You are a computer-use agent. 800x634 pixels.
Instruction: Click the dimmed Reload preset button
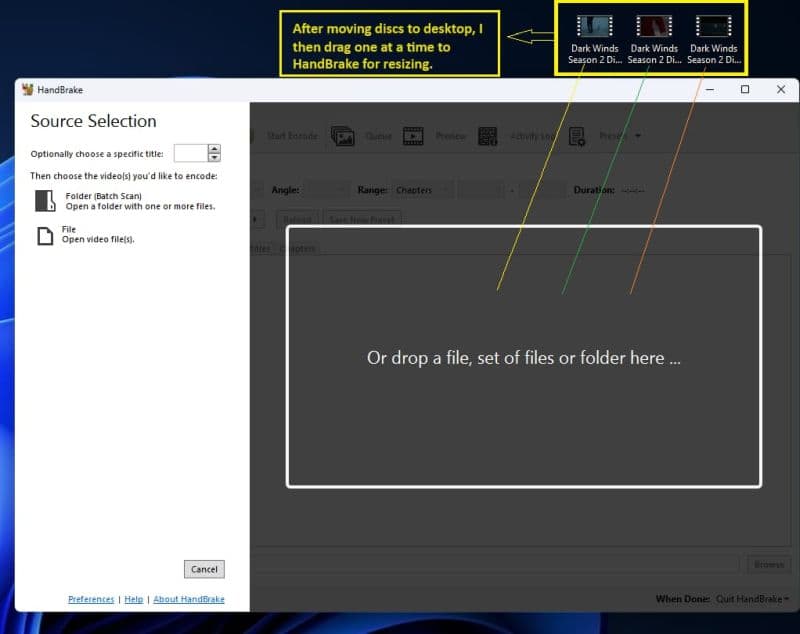coord(297,220)
